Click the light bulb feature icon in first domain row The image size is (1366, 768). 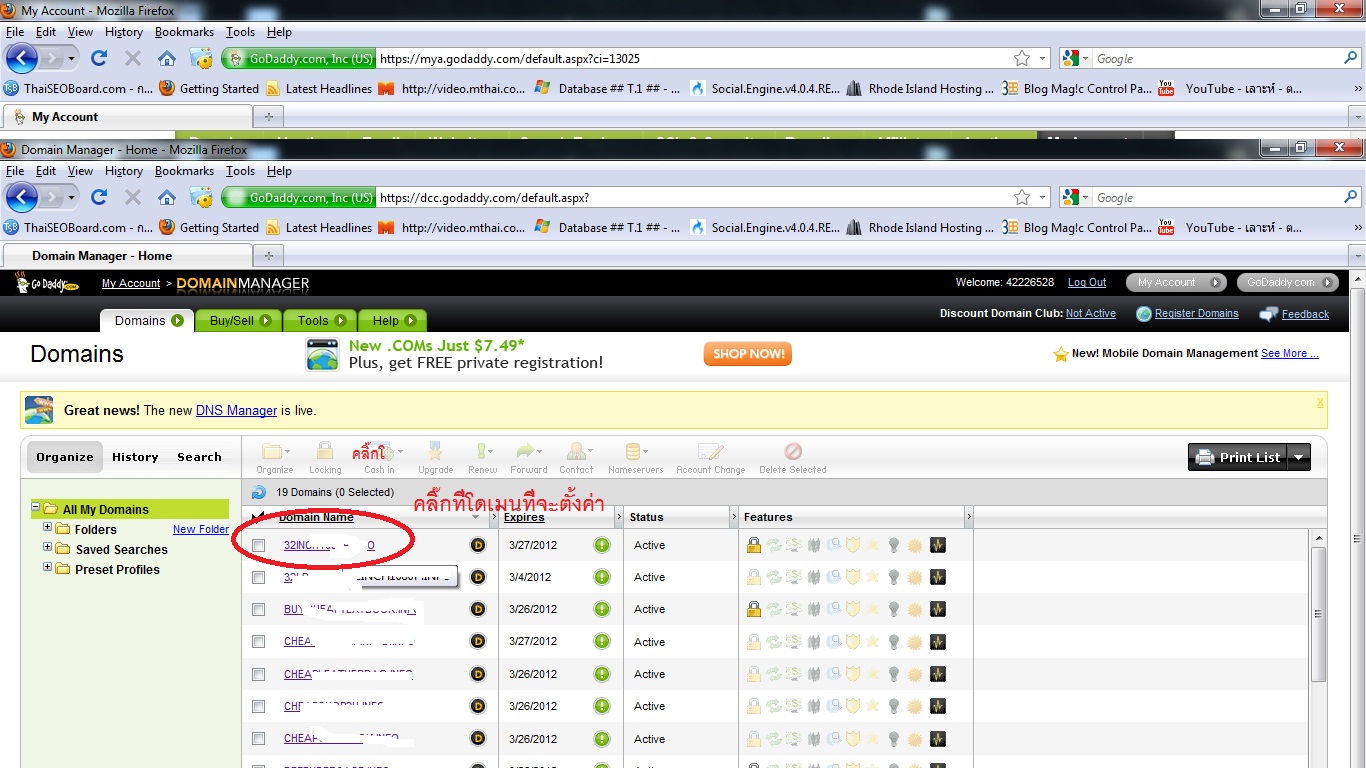[894, 545]
